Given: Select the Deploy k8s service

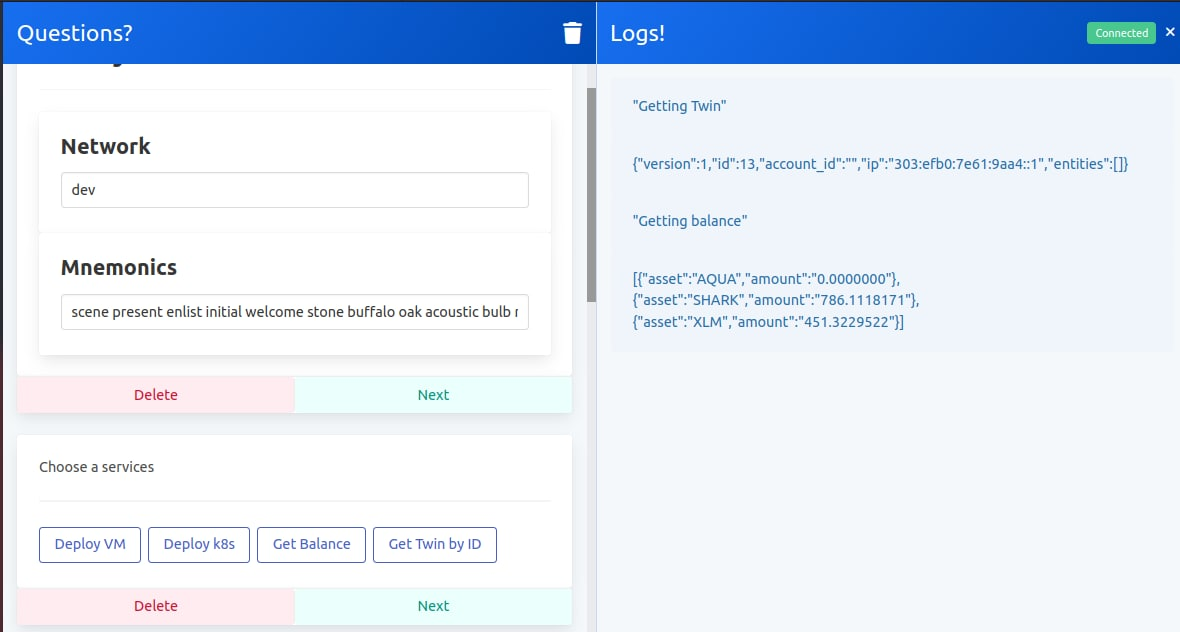Looking at the screenshot, I should (x=198, y=544).
